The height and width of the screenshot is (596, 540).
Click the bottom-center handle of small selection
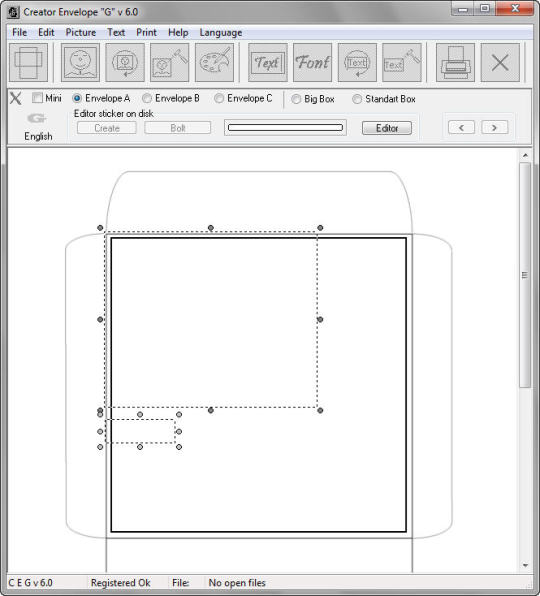pyautogui.click(x=140, y=447)
